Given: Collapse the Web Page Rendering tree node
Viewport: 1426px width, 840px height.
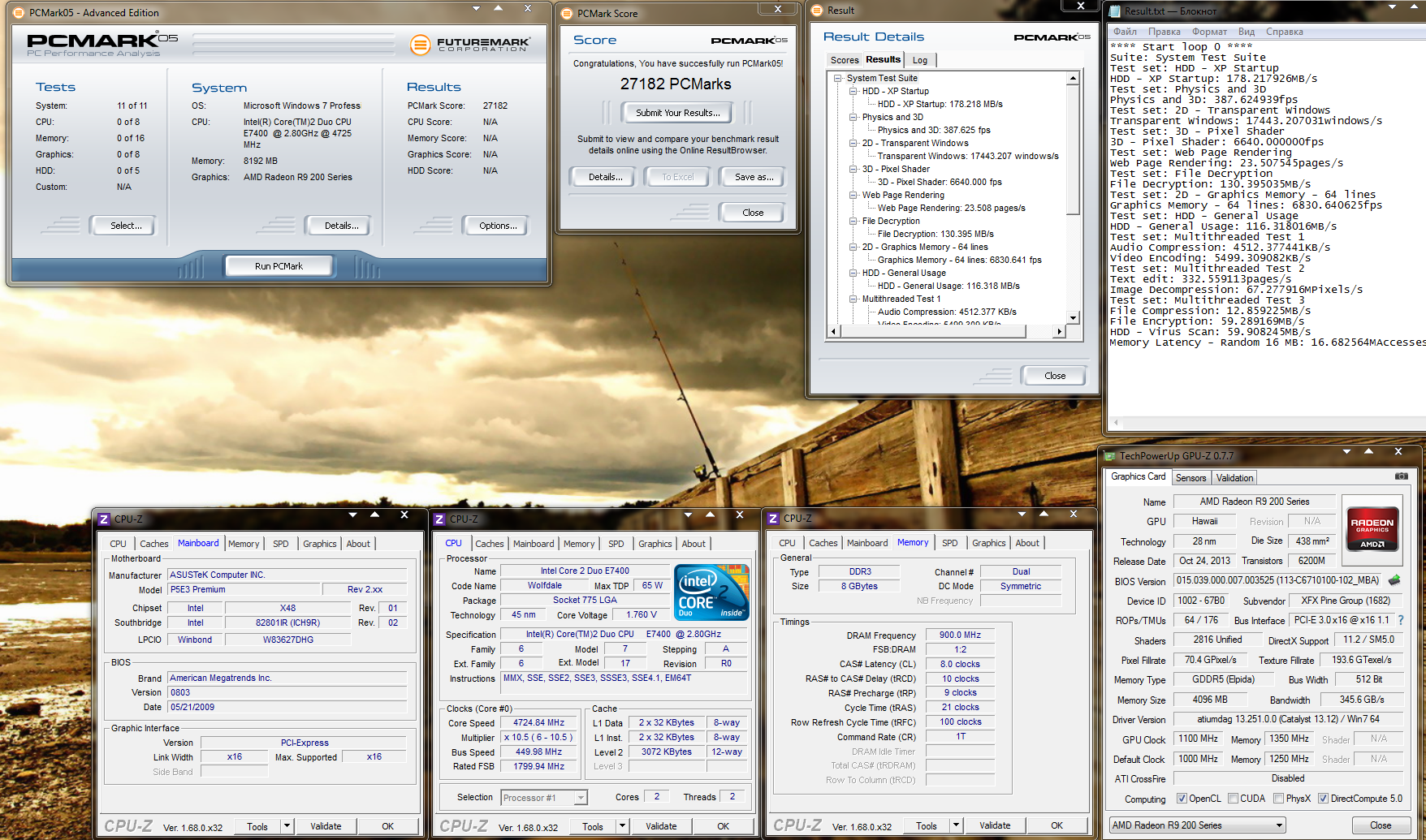Looking at the screenshot, I should [853, 196].
